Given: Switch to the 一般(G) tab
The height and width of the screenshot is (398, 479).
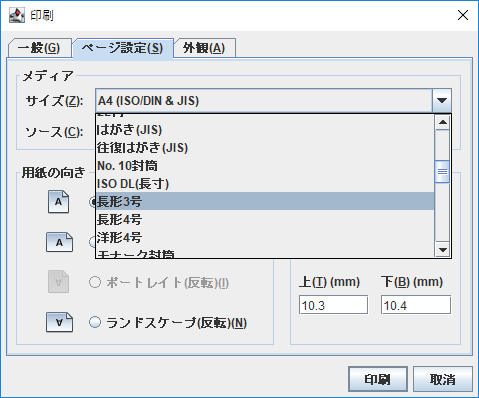Looking at the screenshot, I should 39,48.
